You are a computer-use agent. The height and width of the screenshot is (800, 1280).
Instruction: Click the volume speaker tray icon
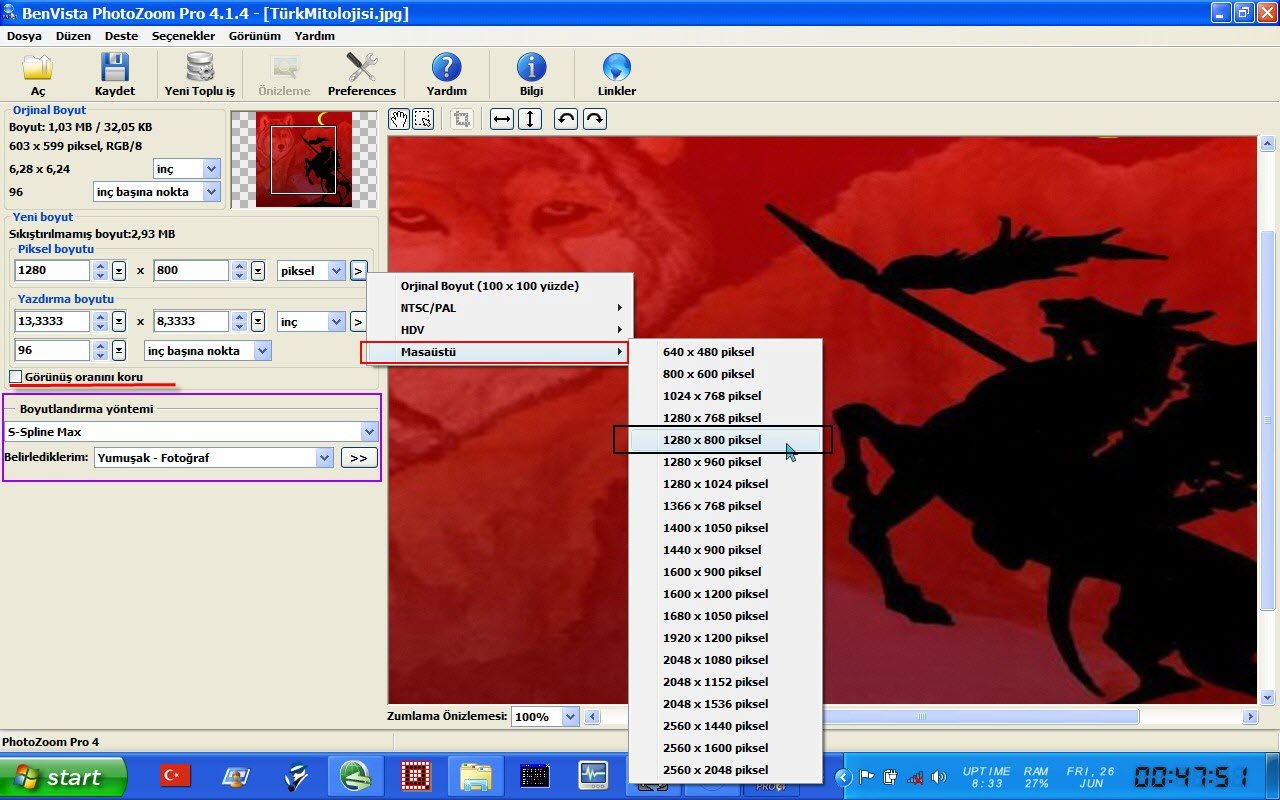click(938, 777)
